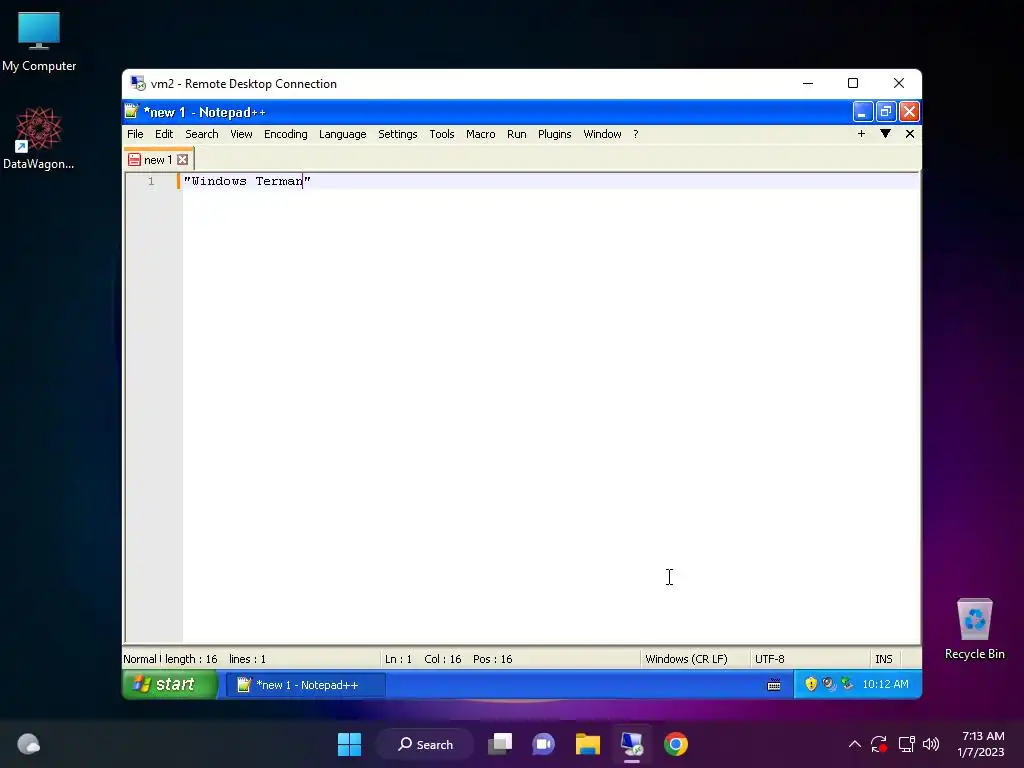Open the ? help menu
The height and width of the screenshot is (768, 1024).
pos(635,134)
